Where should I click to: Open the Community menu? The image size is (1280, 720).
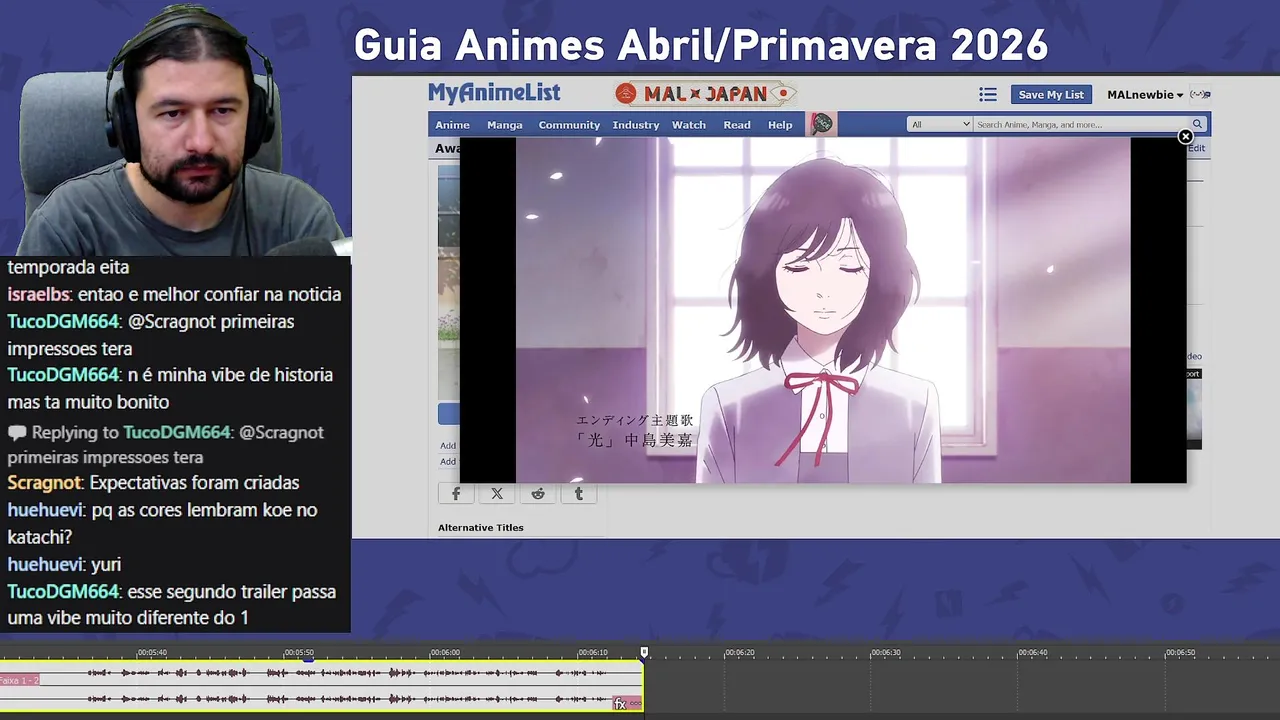[569, 125]
